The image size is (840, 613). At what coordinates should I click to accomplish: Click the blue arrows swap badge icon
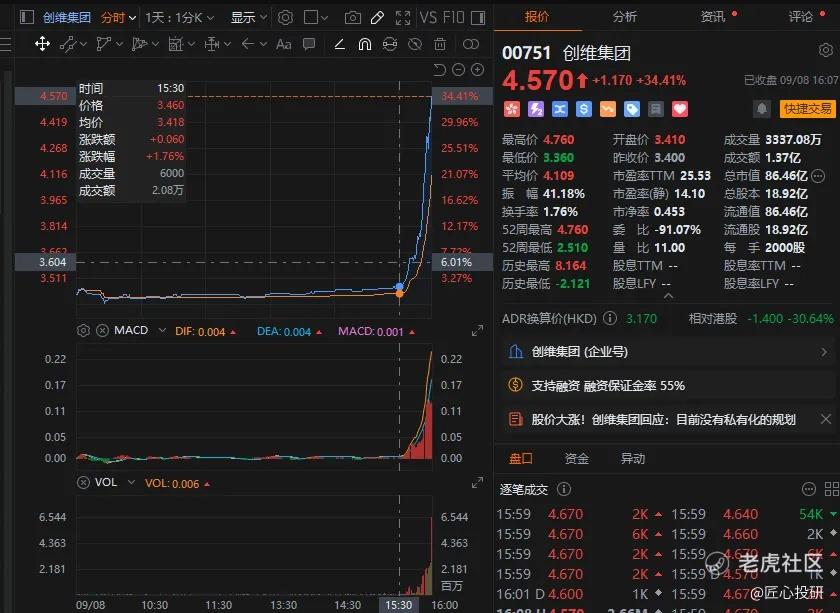coord(560,109)
